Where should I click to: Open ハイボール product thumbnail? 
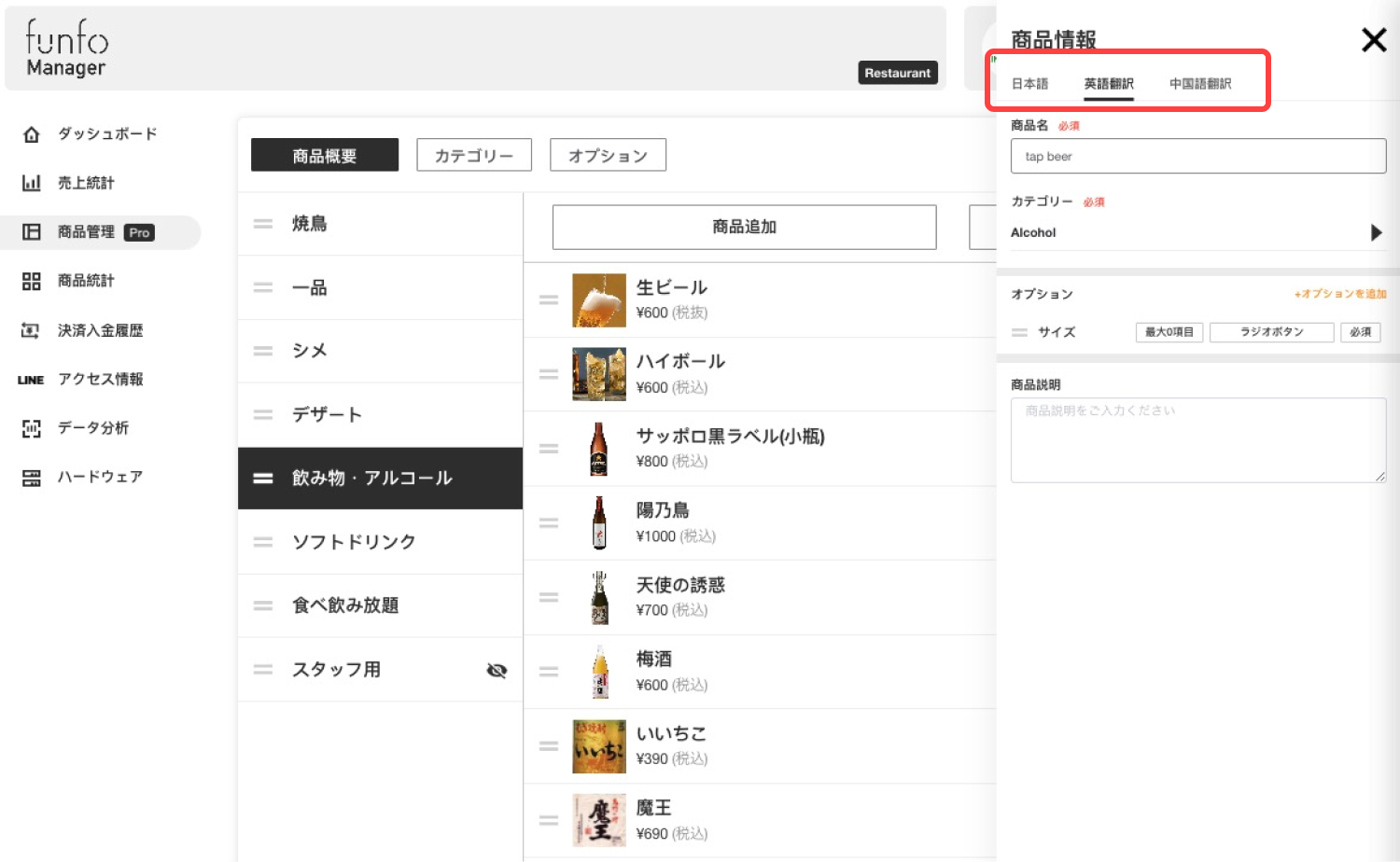click(599, 374)
